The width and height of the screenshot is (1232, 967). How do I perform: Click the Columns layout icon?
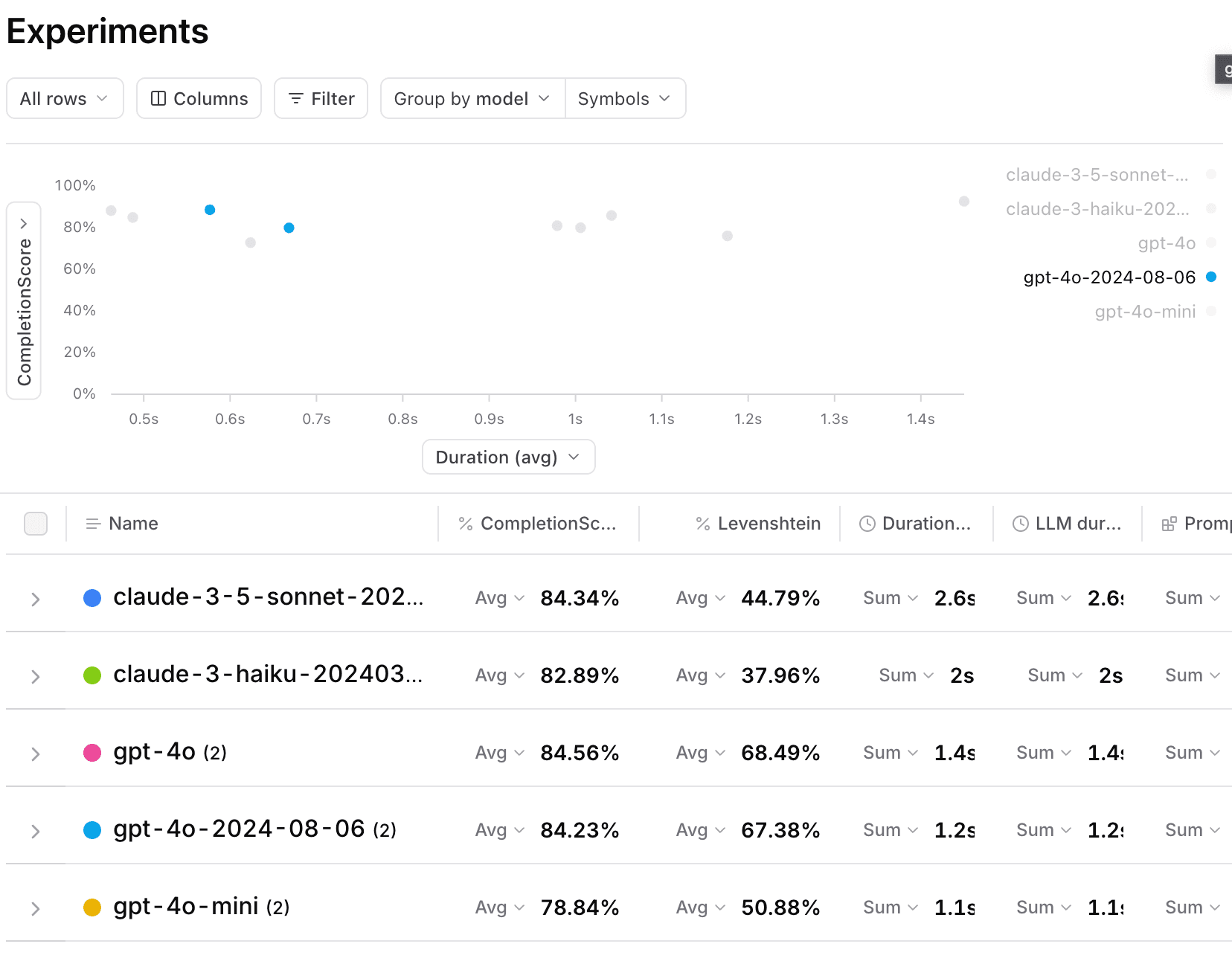(x=158, y=99)
